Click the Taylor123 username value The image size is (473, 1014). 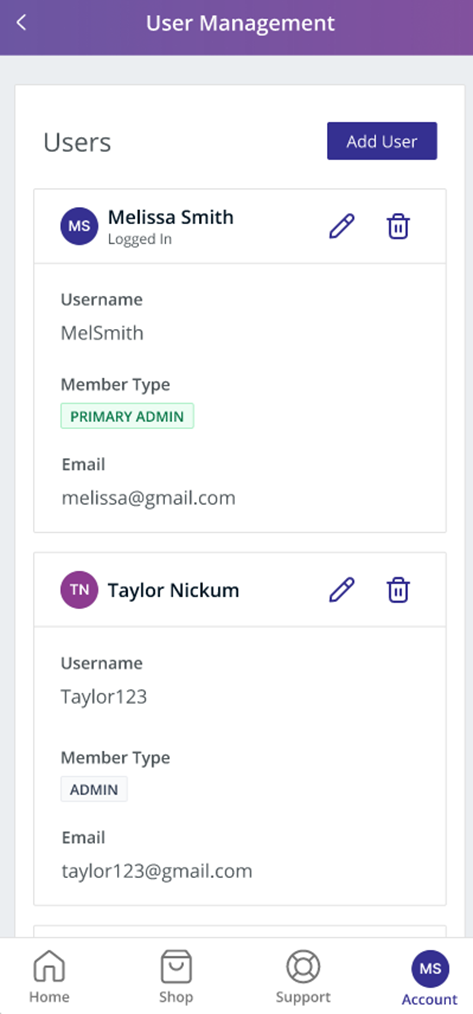tap(104, 697)
